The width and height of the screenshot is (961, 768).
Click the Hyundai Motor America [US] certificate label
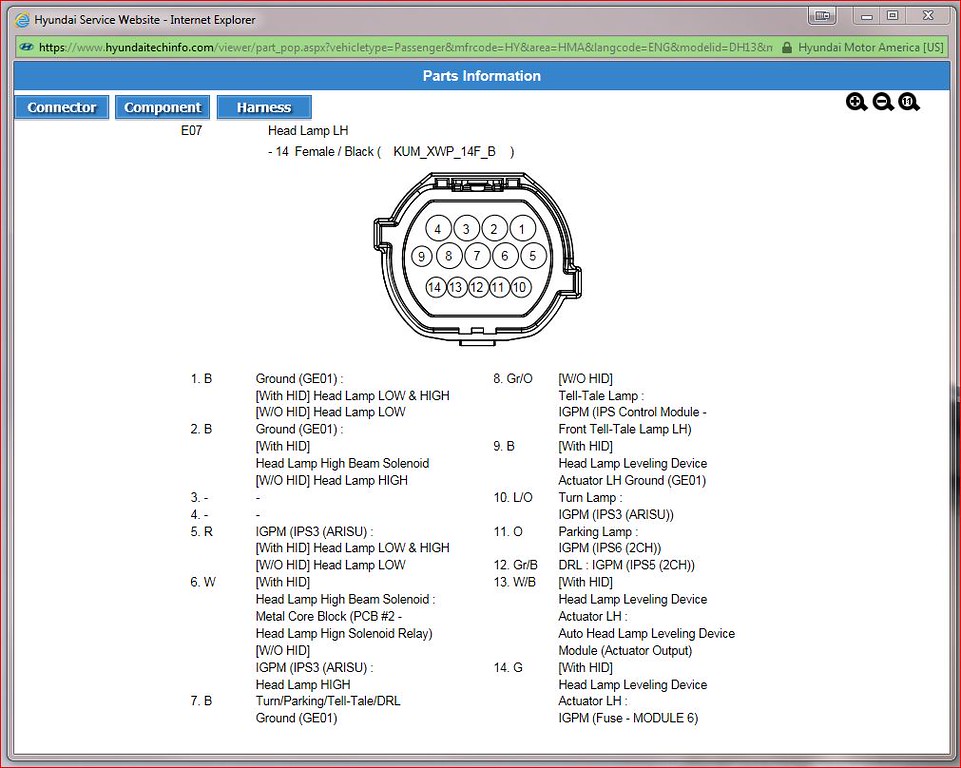(870, 47)
